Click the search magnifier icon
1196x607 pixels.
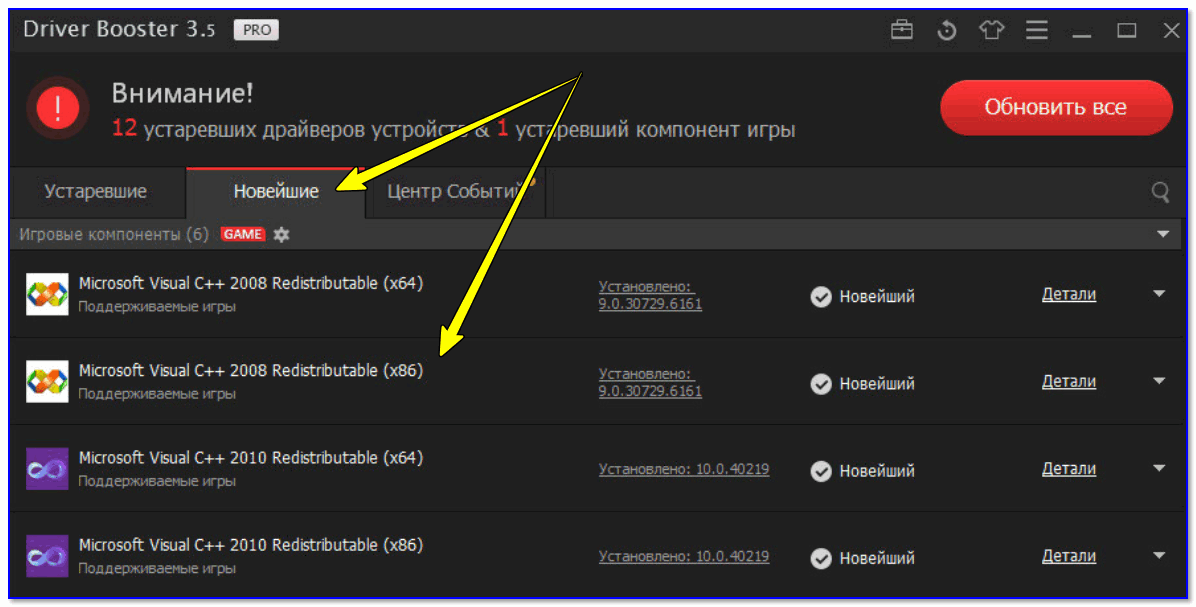[x=1160, y=191]
